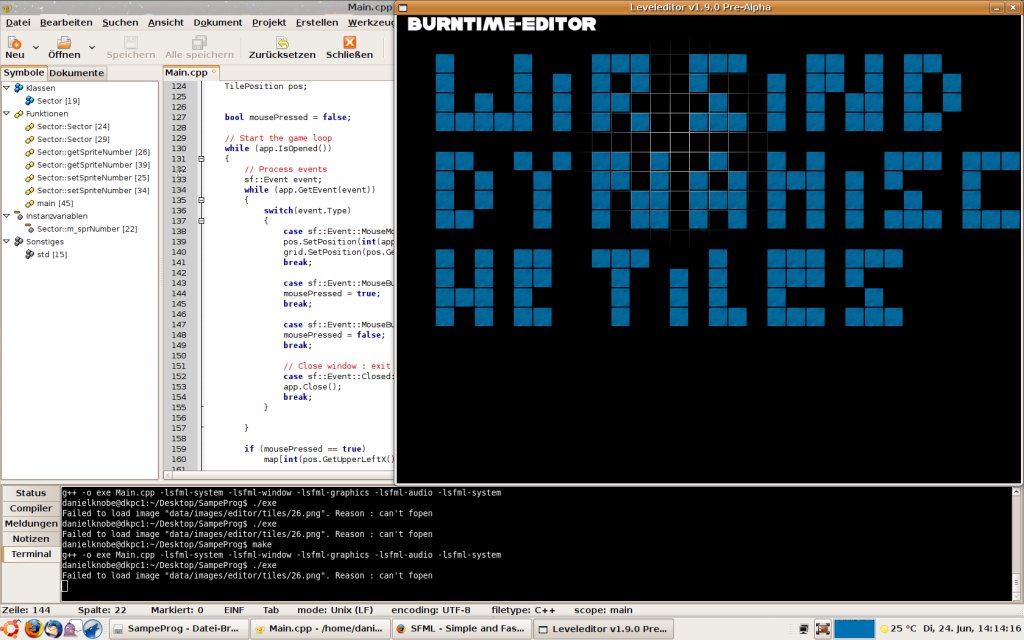Open the Dokument menu

pyautogui.click(x=217, y=22)
